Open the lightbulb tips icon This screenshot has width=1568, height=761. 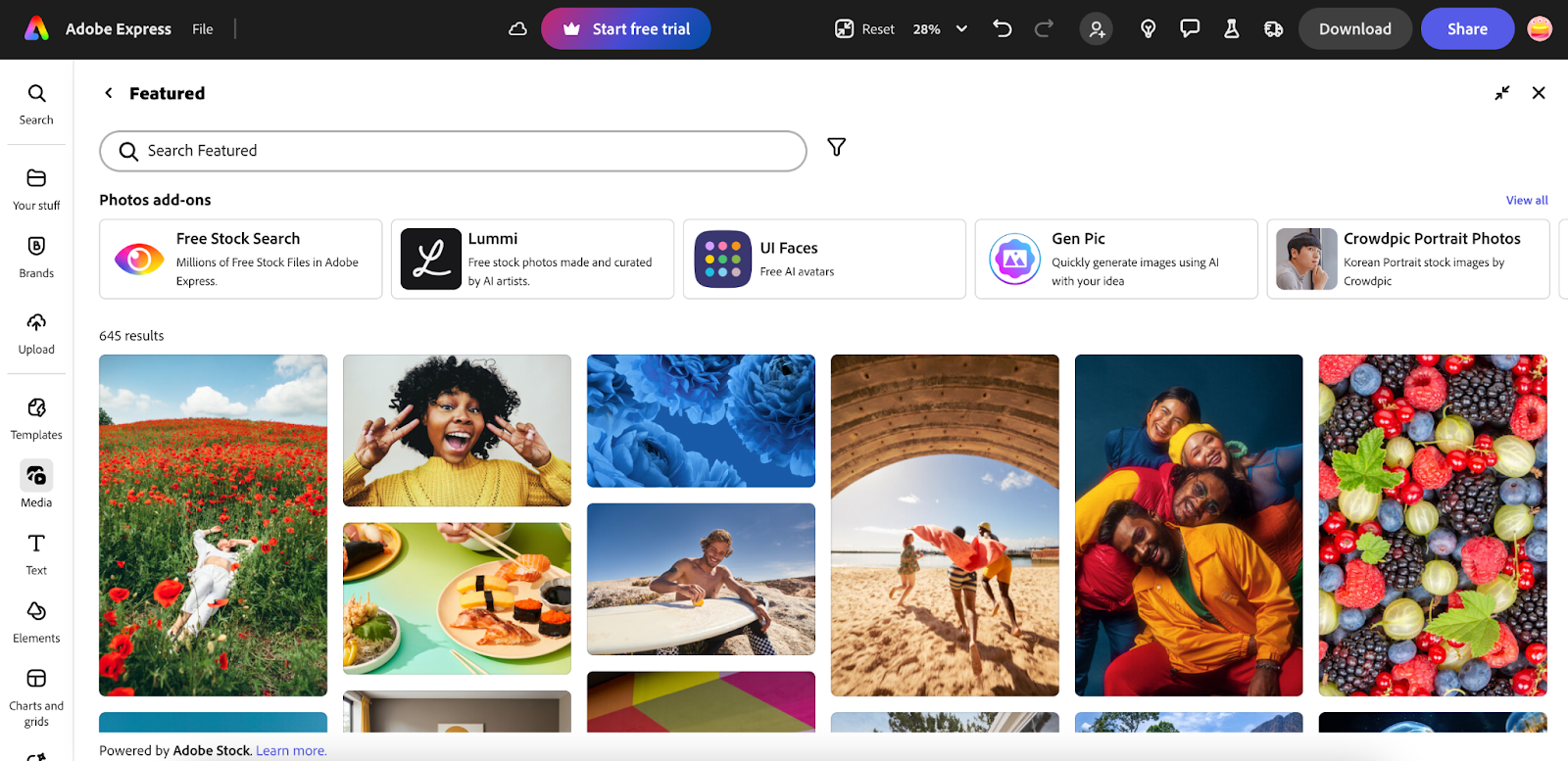(1148, 29)
